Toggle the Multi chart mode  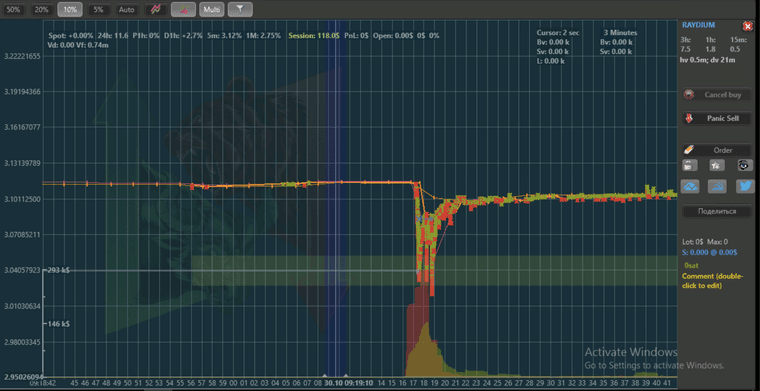(211, 9)
